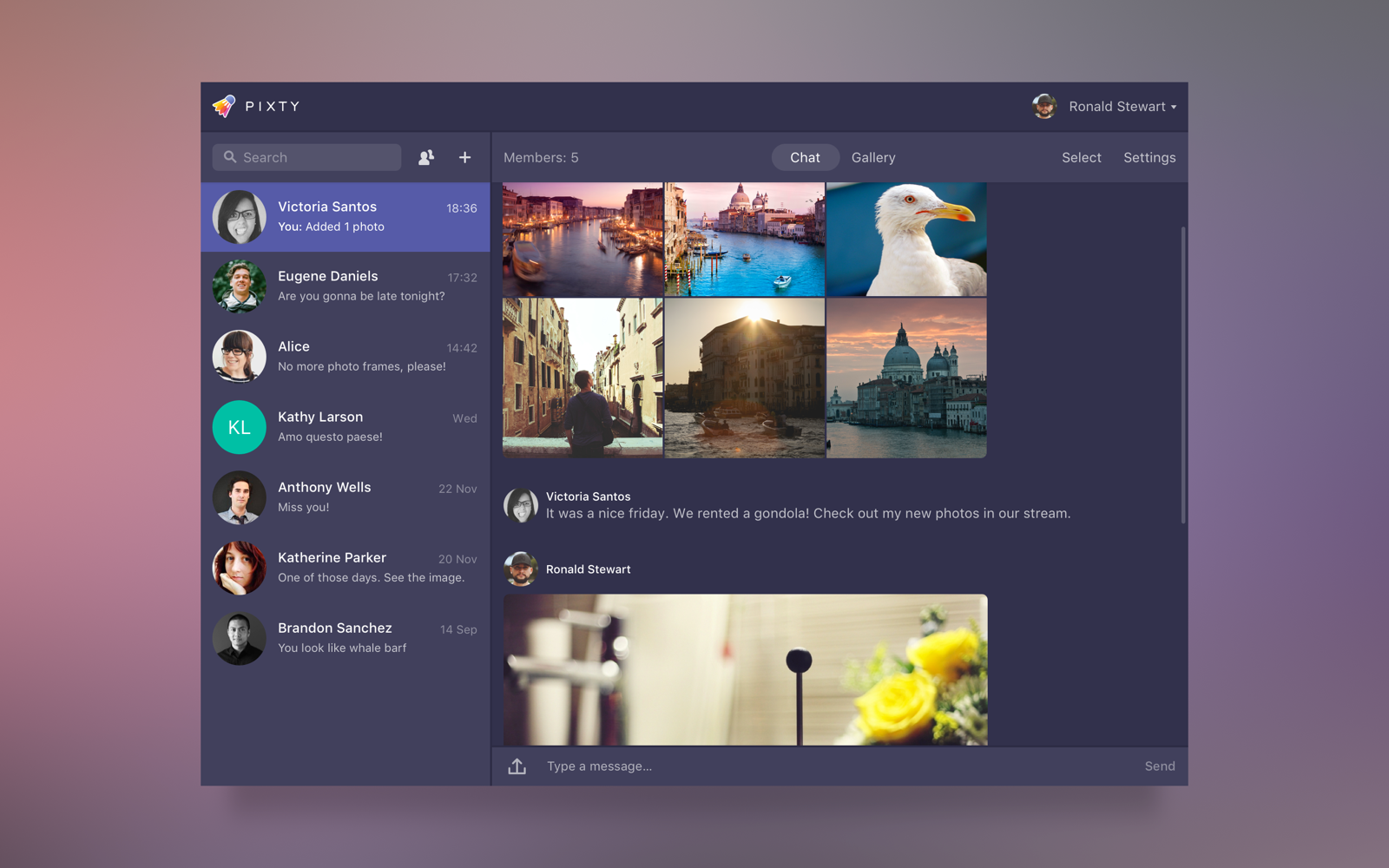
Task: Open the sunlit building photo thumbnail
Action: point(745,378)
